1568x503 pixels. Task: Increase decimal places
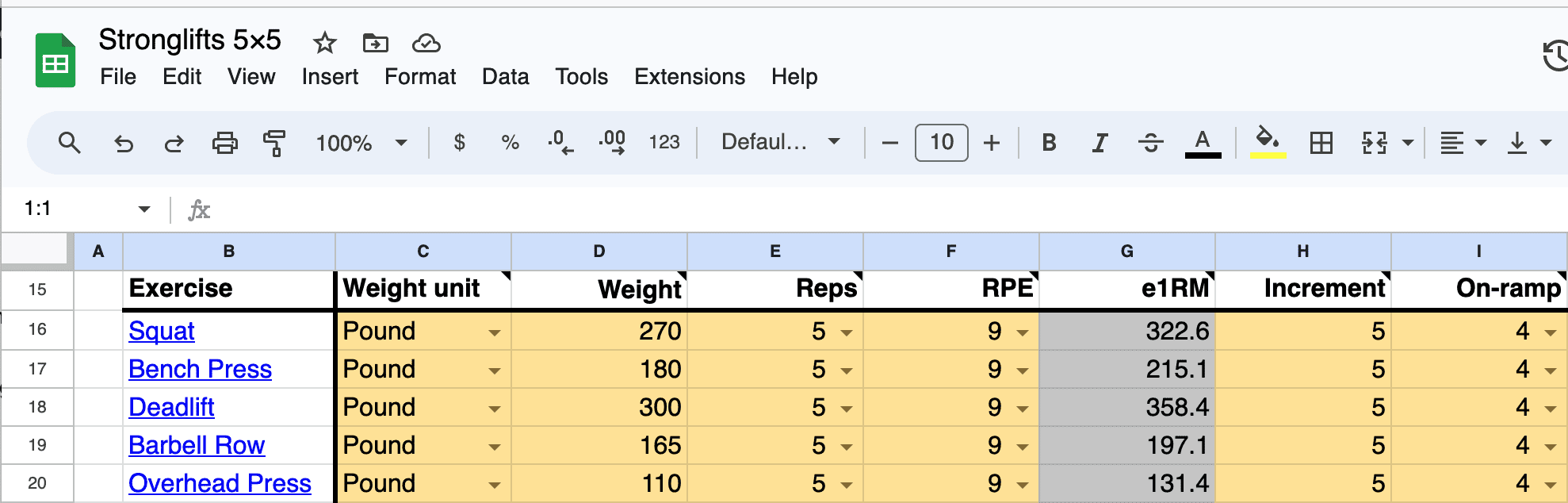[x=612, y=143]
